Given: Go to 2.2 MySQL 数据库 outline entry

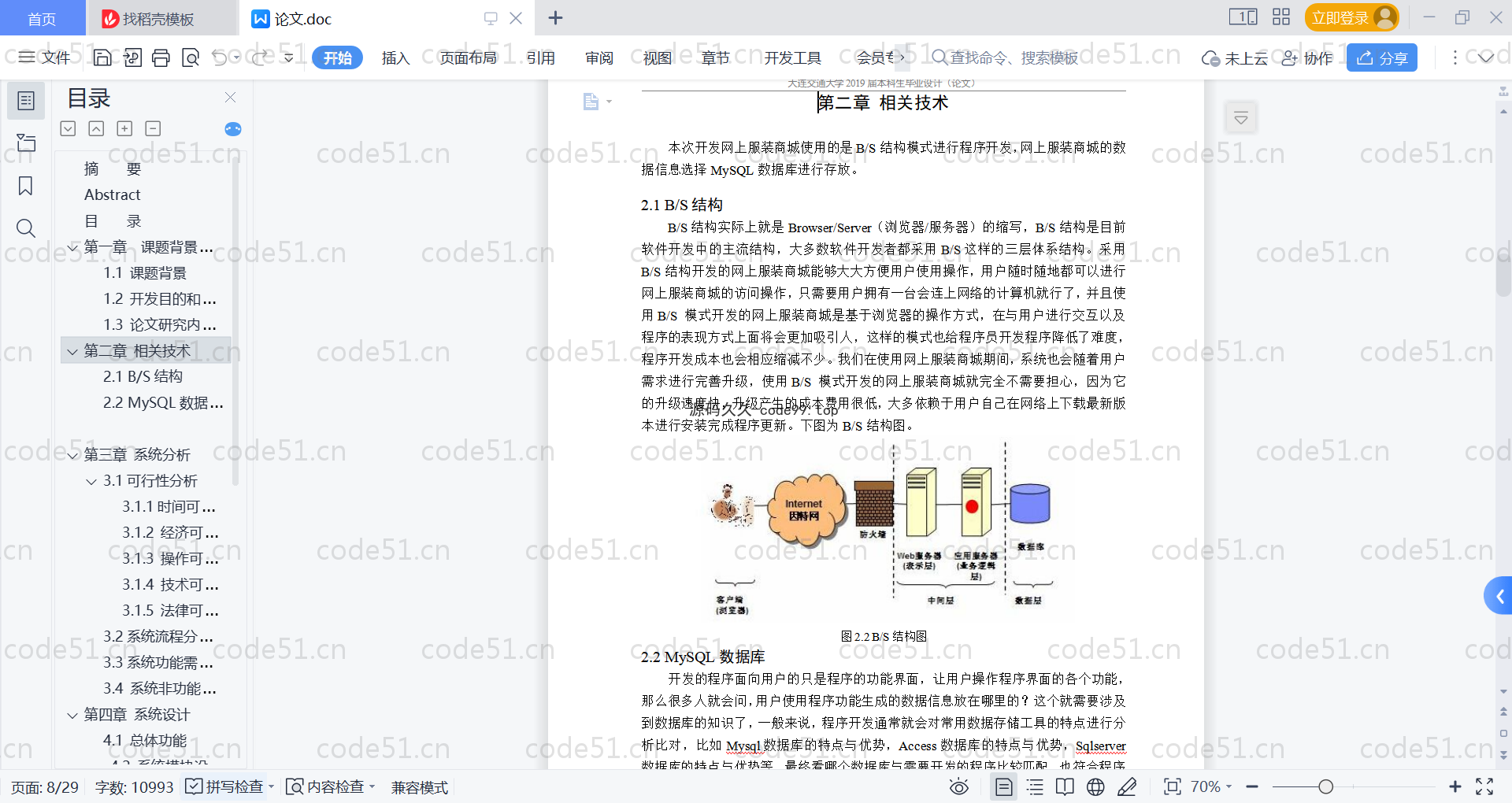Looking at the screenshot, I should (163, 402).
